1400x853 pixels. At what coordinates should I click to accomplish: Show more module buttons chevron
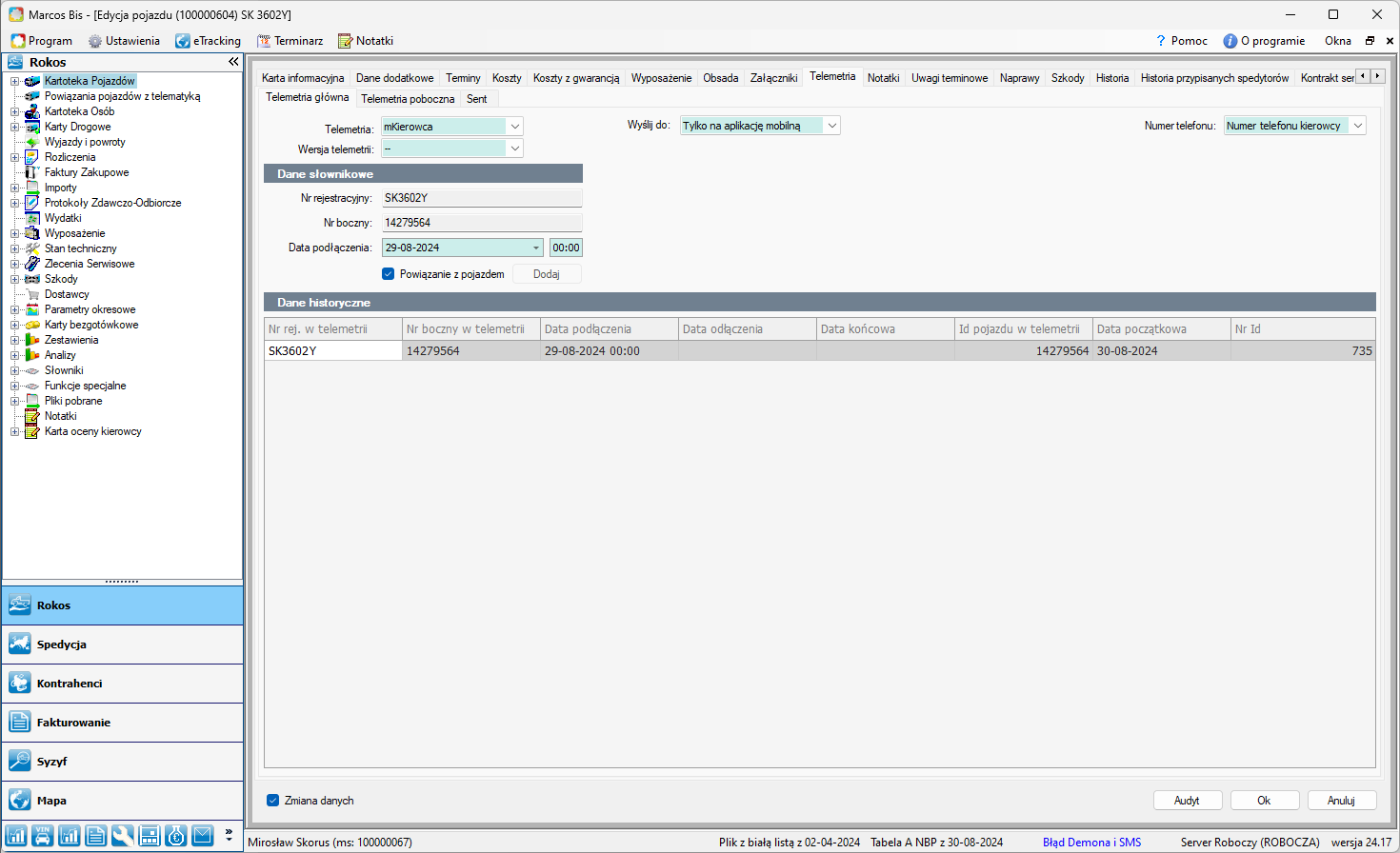pyautogui.click(x=229, y=834)
